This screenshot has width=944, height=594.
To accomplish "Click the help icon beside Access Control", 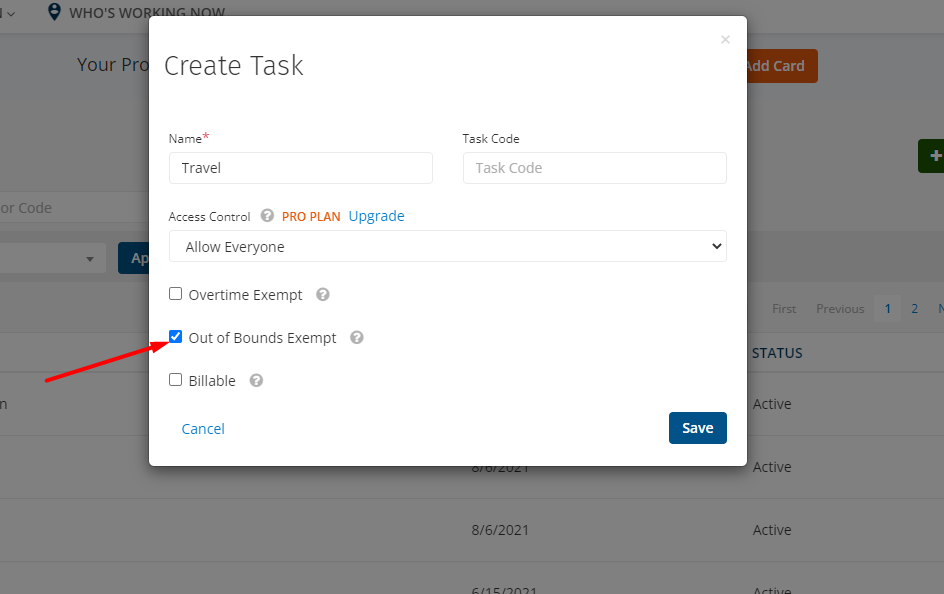I will point(267,216).
